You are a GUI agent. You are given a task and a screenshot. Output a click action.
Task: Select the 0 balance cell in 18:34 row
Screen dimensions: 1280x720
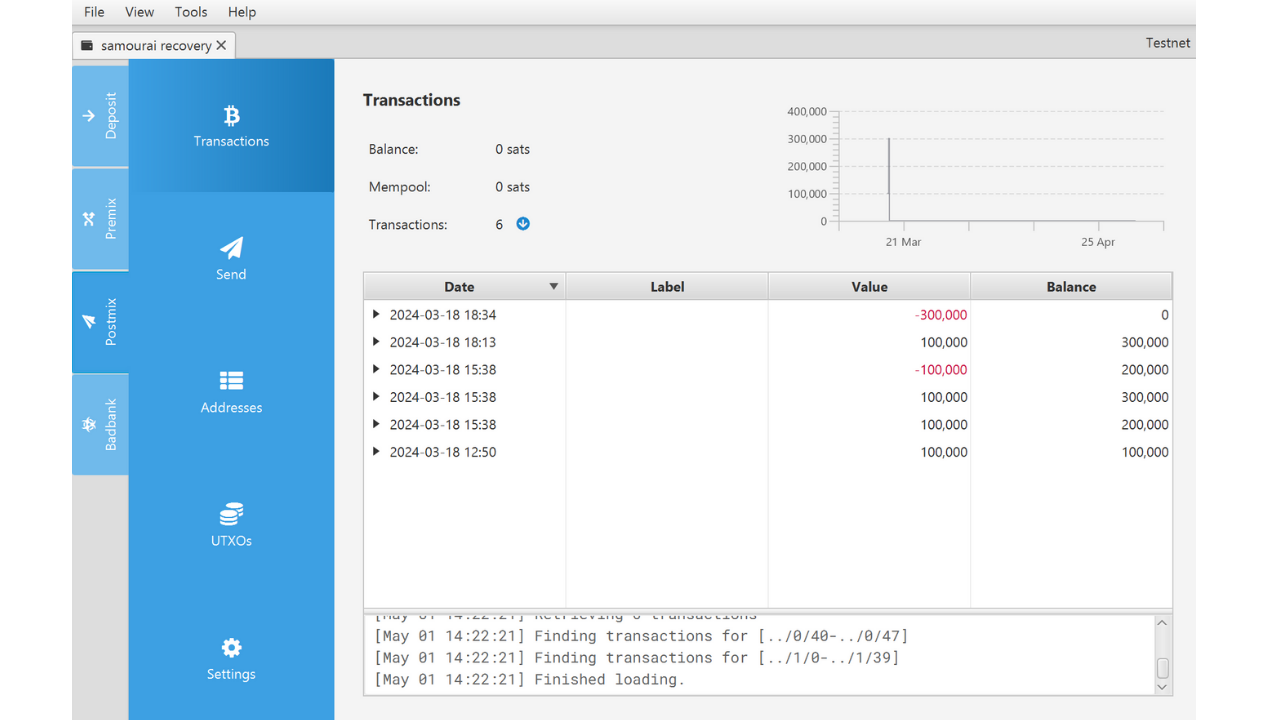click(x=1165, y=314)
